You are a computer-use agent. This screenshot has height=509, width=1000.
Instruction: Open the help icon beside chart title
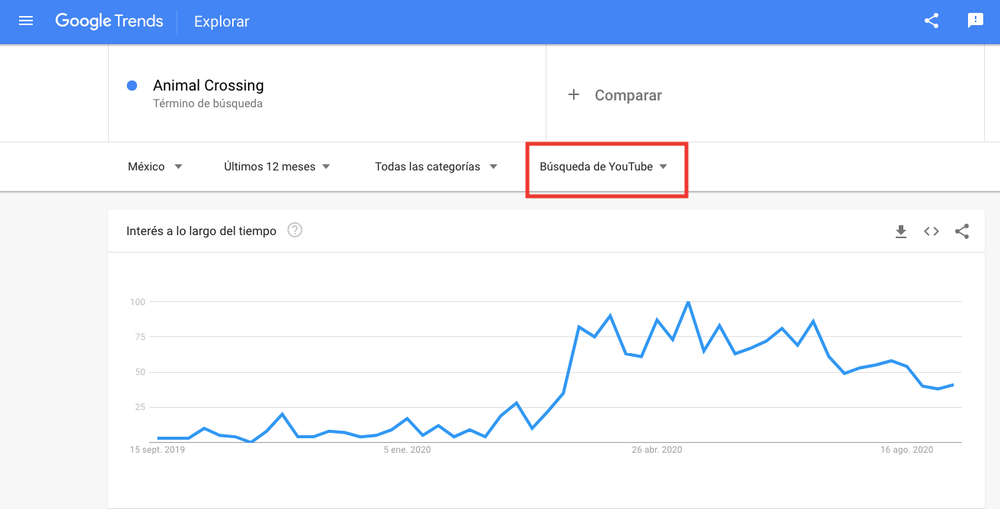(x=295, y=230)
